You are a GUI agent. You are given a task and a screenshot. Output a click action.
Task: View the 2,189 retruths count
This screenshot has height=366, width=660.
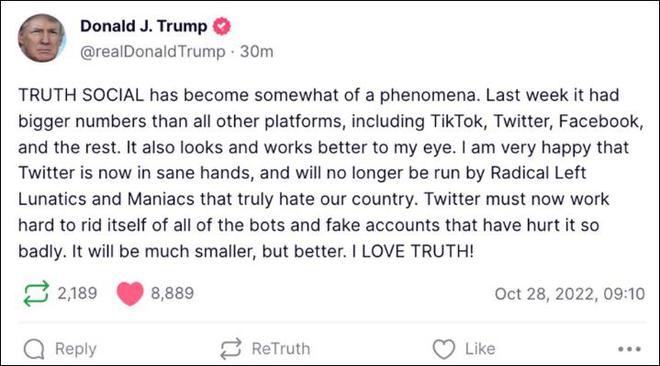point(77,293)
